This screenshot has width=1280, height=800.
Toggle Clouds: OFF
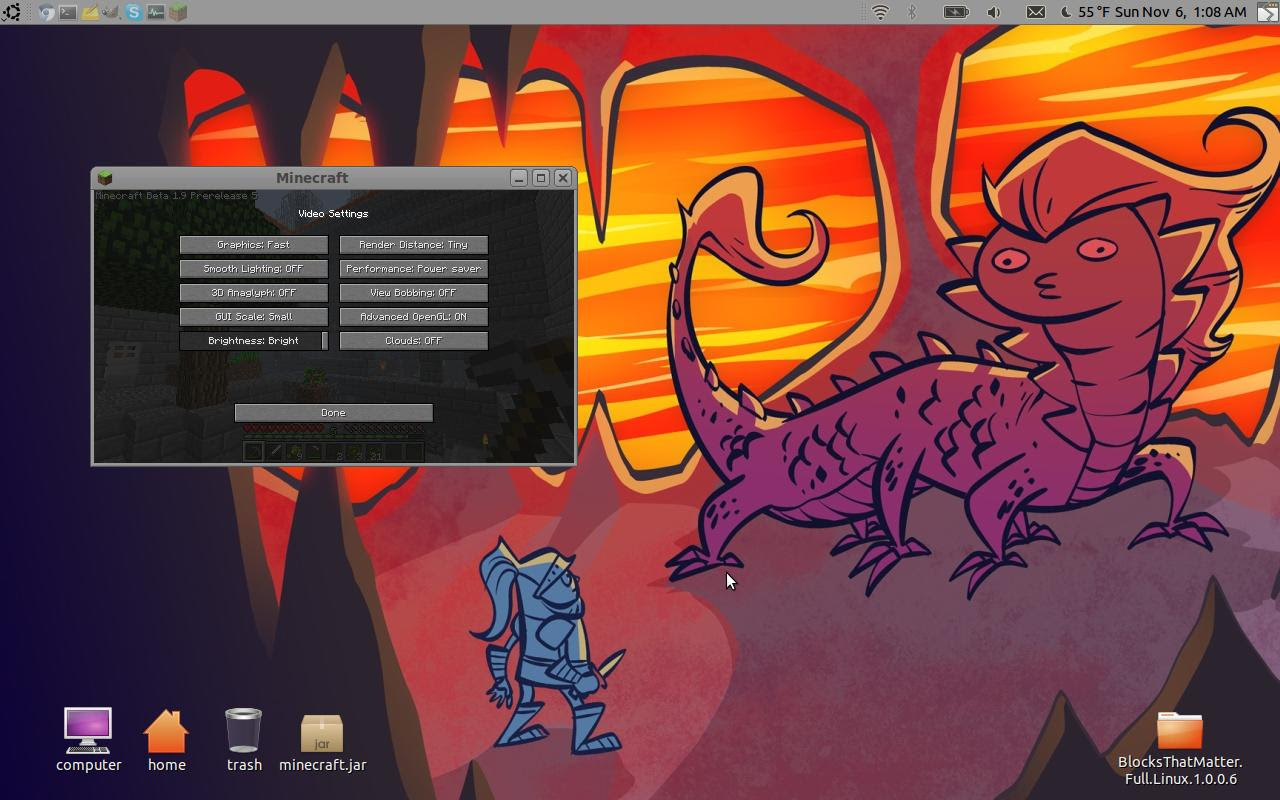coord(414,341)
